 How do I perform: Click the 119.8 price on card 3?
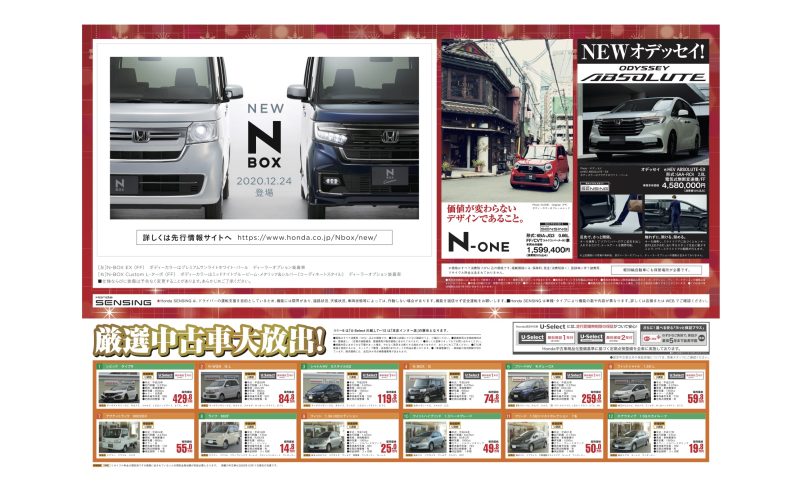point(387,398)
